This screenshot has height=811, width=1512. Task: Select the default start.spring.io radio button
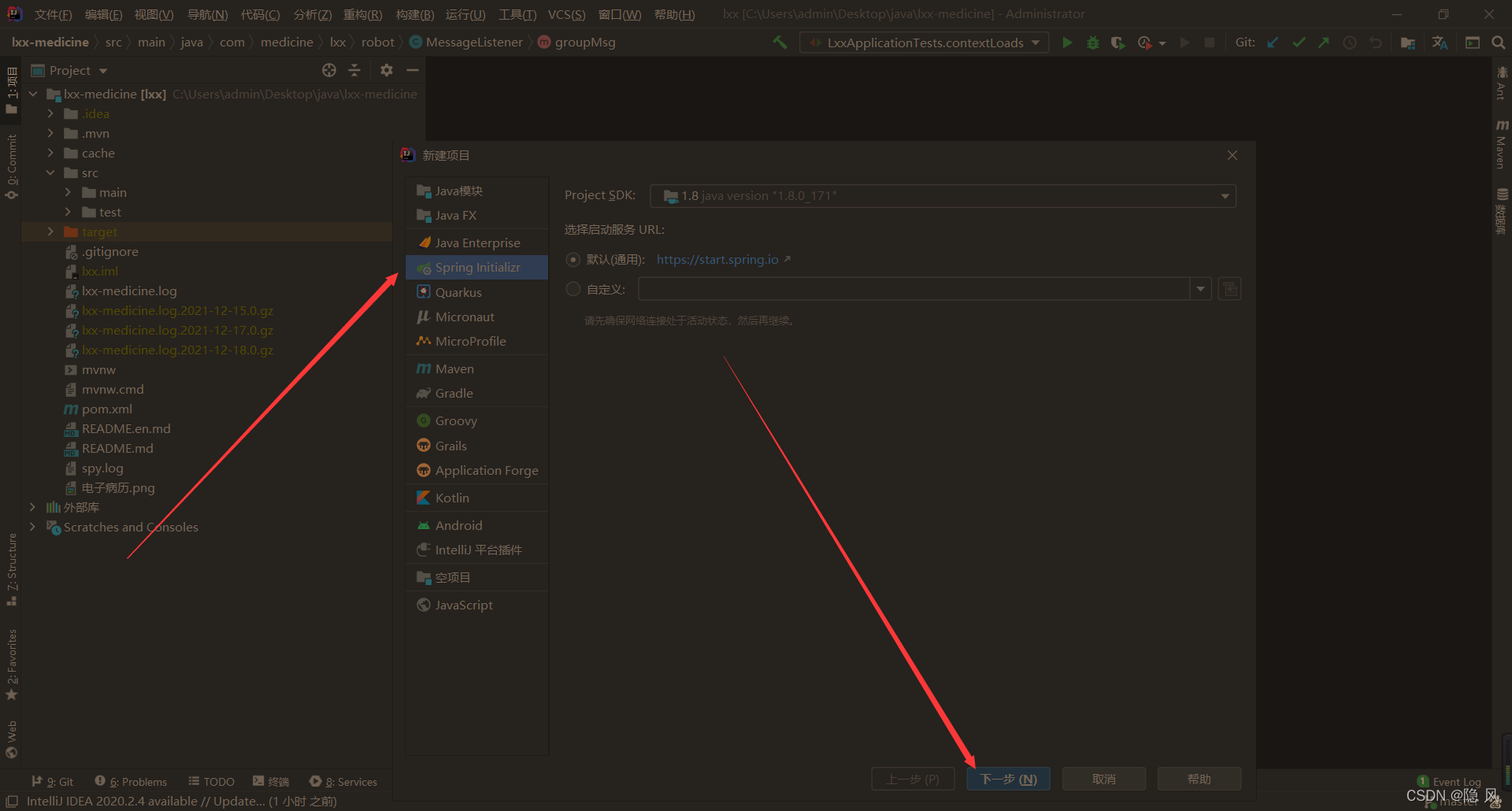(x=573, y=260)
